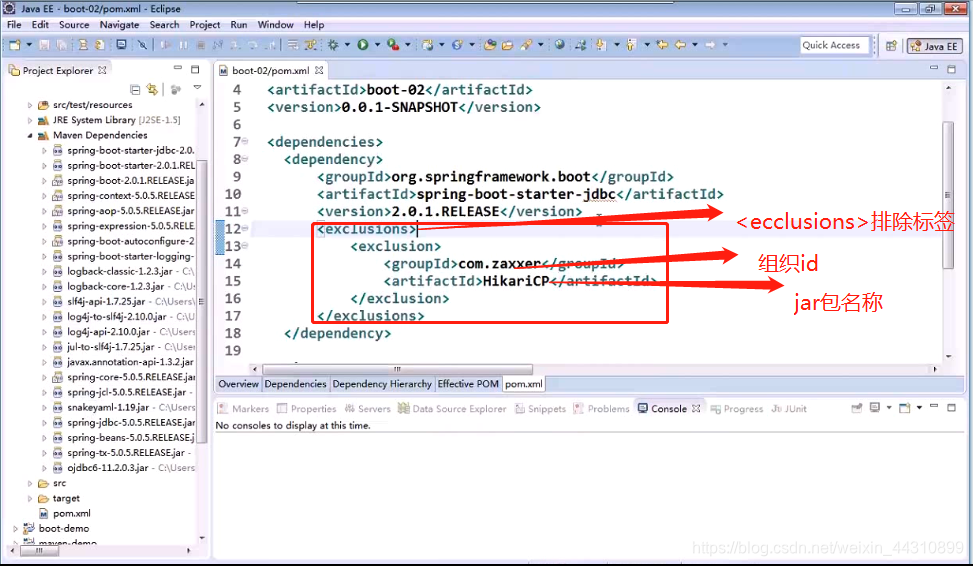Click the New wizard toolbar icon

tap(14, 45)
